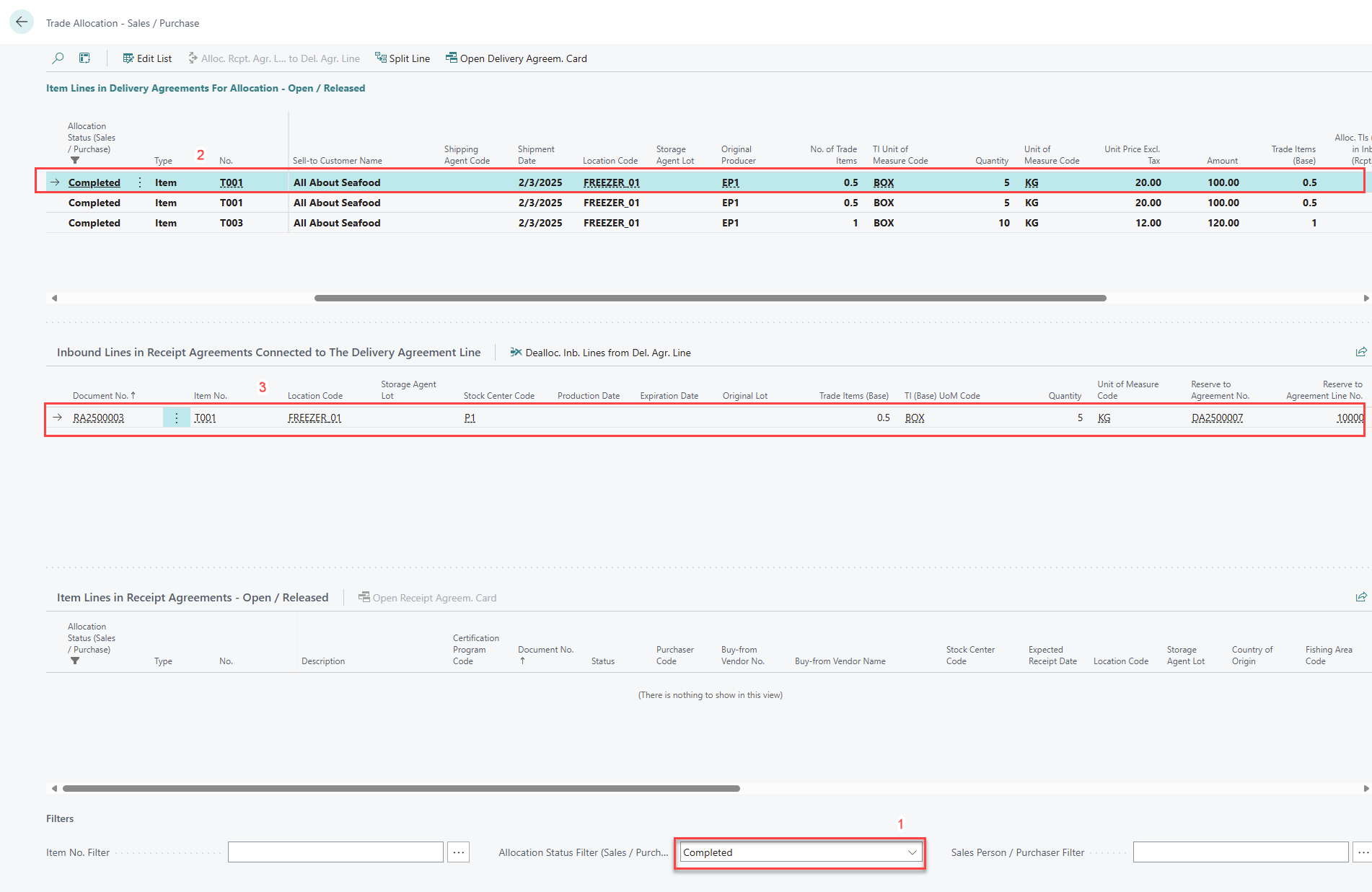Viewport: 1372px width, 892px height.
Task: Click the page layout icon beside search
Action: [84, 58]
